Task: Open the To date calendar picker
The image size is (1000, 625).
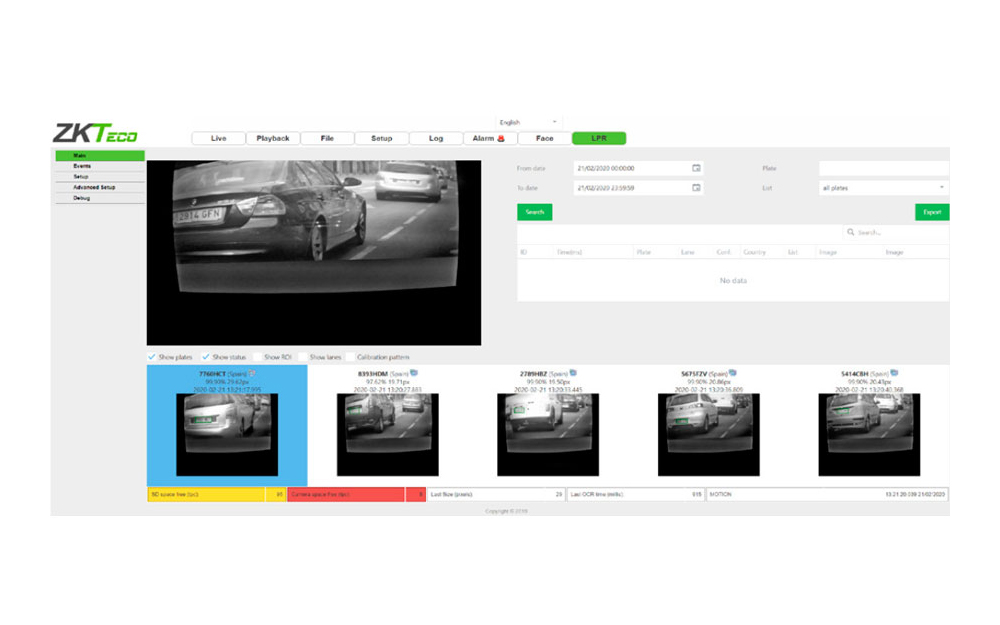Action: coord(696,188)
